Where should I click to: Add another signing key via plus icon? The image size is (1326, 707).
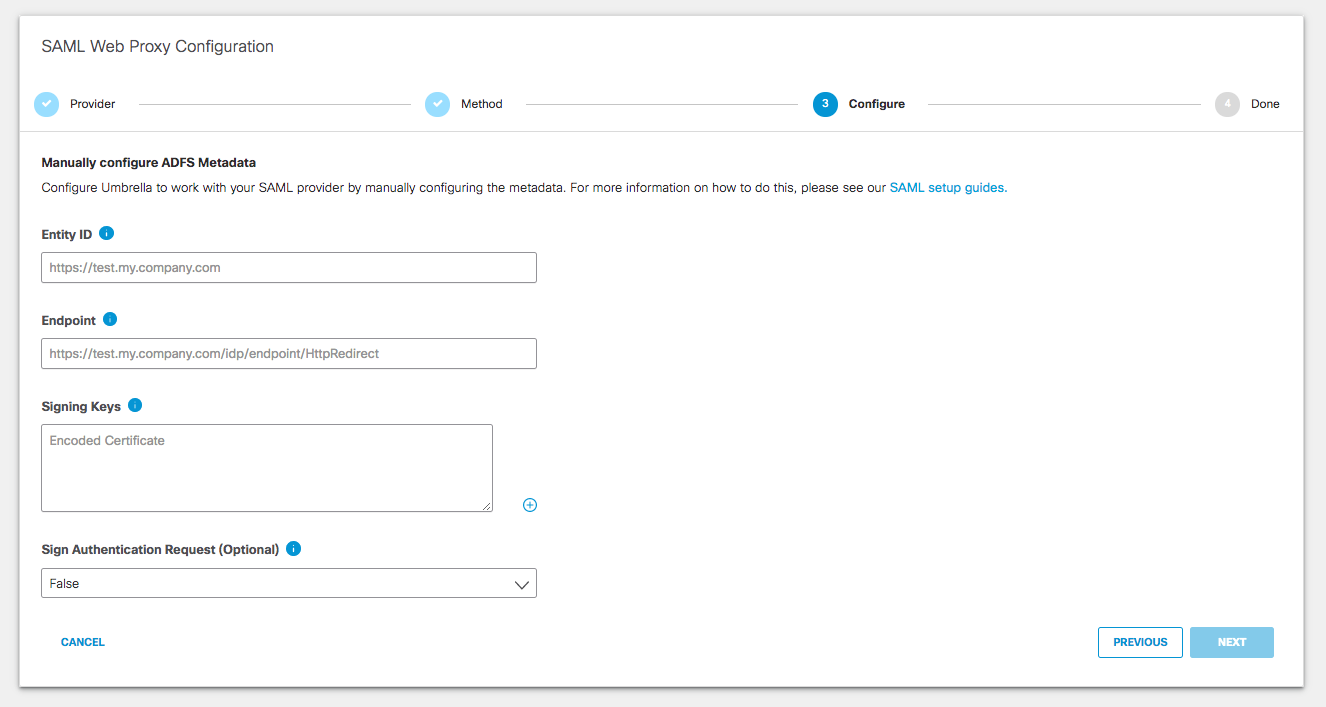(529, 505)
